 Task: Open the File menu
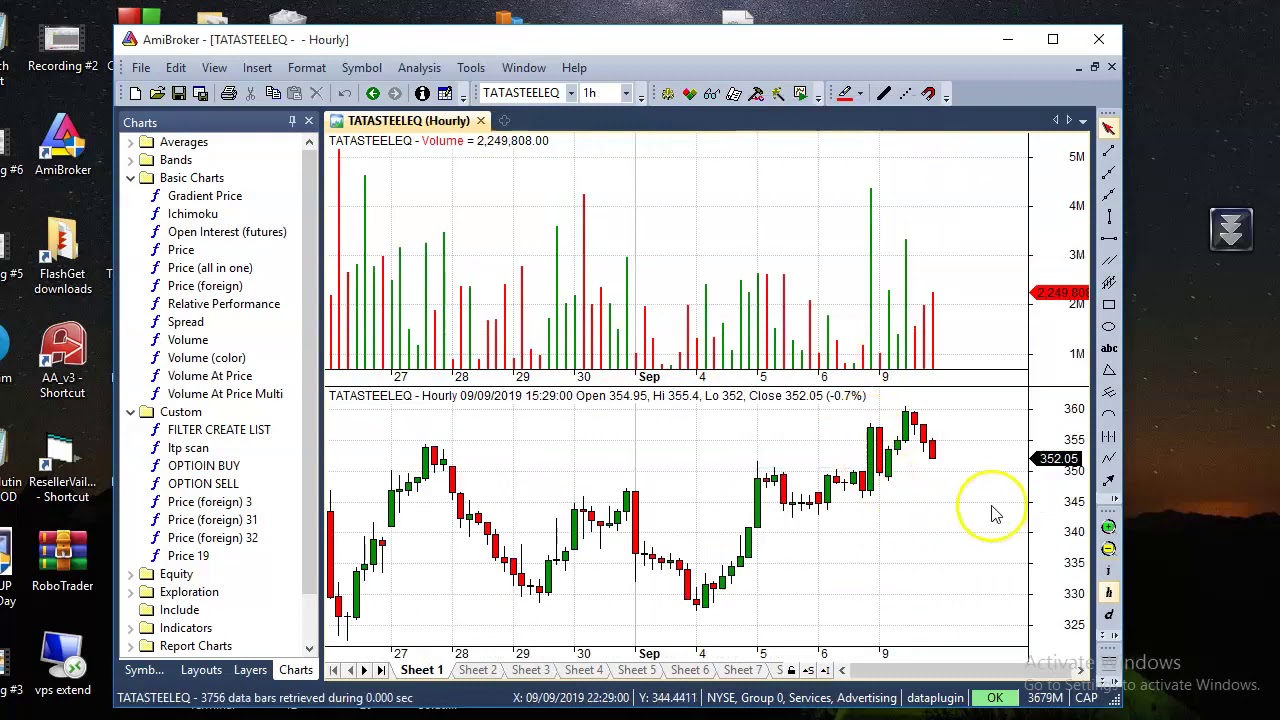click(141, 68)
